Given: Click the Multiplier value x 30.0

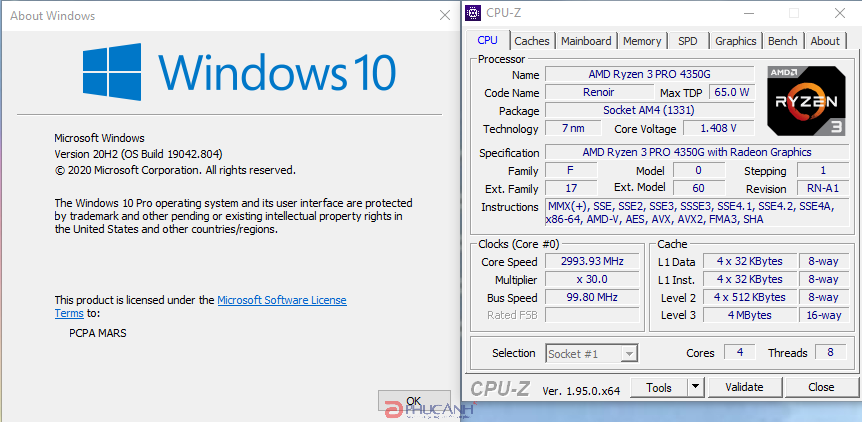Looking at the screenshot, I should point(592,279).
